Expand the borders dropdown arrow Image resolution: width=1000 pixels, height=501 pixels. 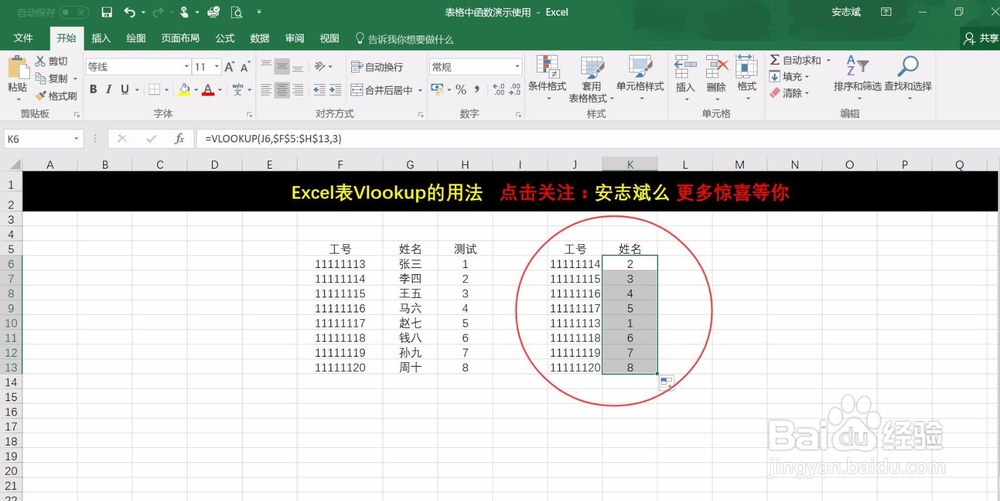(166, 90)
